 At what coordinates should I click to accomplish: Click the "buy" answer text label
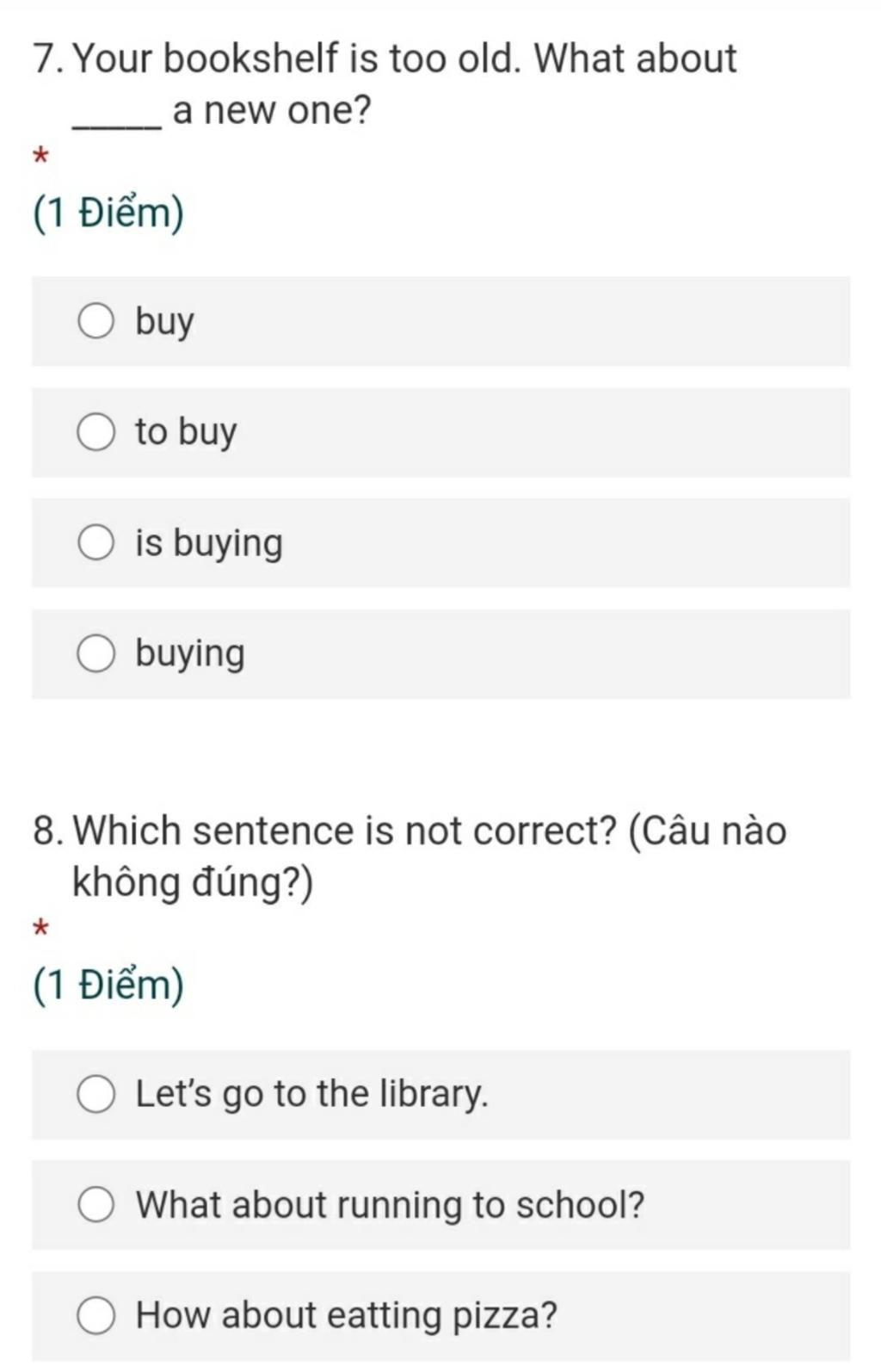[x=164, y=323]
